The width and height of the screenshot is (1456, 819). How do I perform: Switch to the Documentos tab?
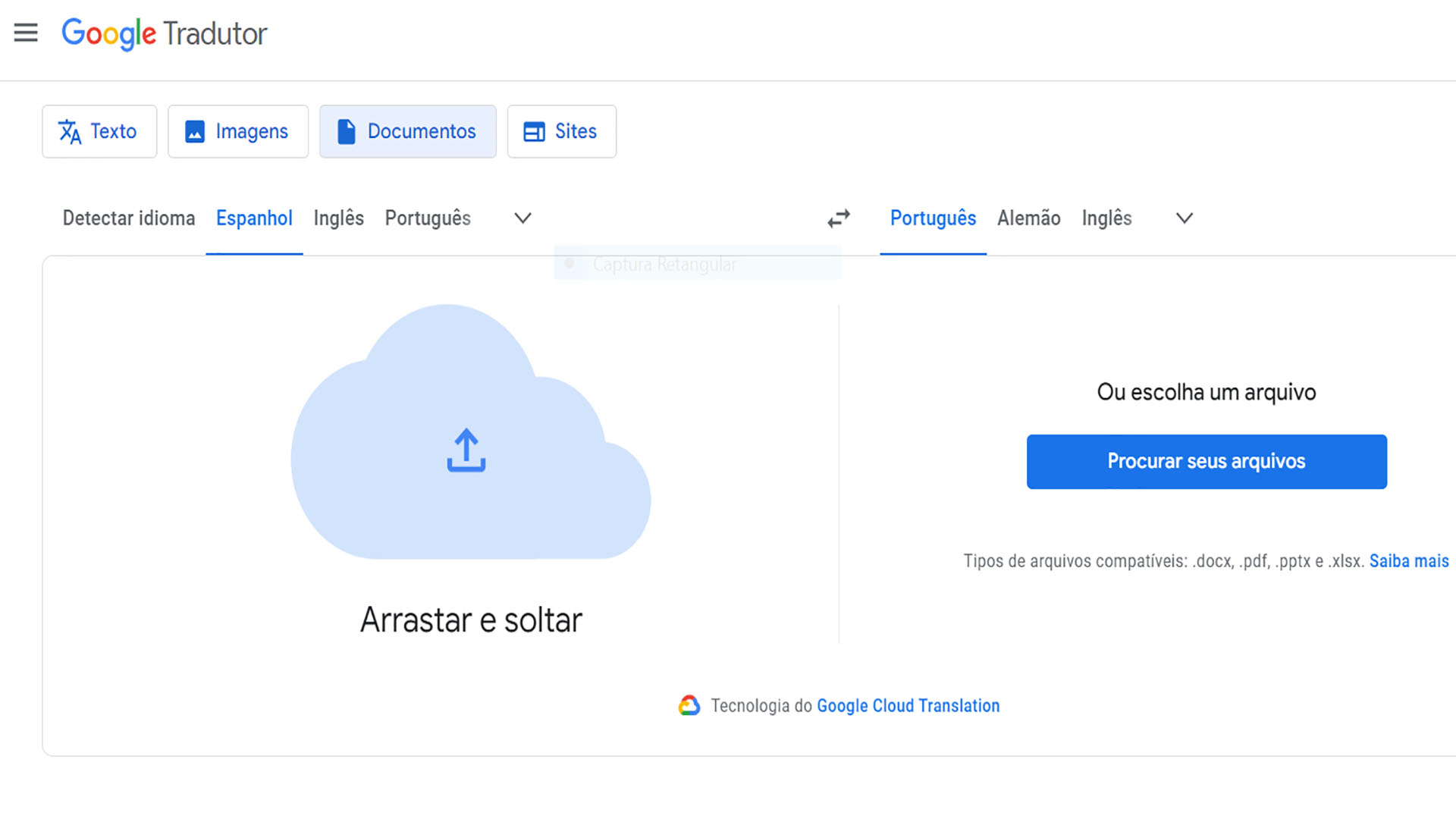(407, 131)
